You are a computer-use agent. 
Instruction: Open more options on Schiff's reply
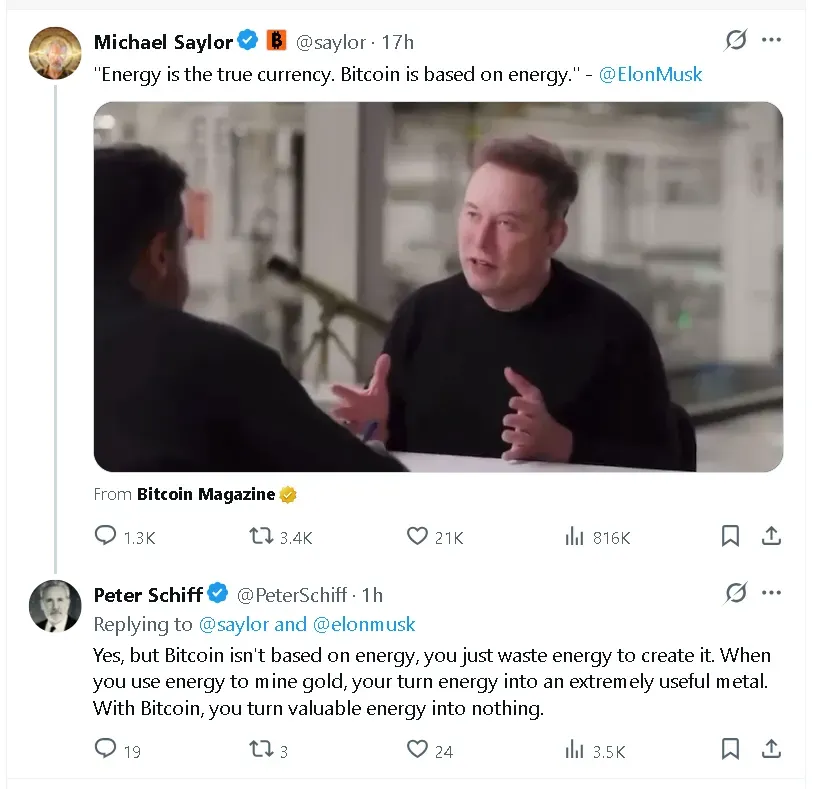point(772,592)
